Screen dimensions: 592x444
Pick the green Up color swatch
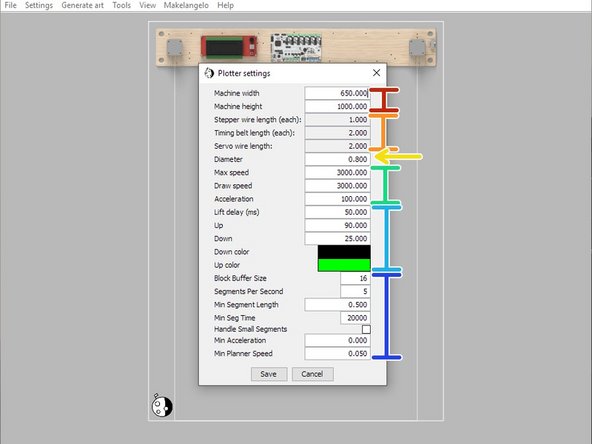pos(344,265)
